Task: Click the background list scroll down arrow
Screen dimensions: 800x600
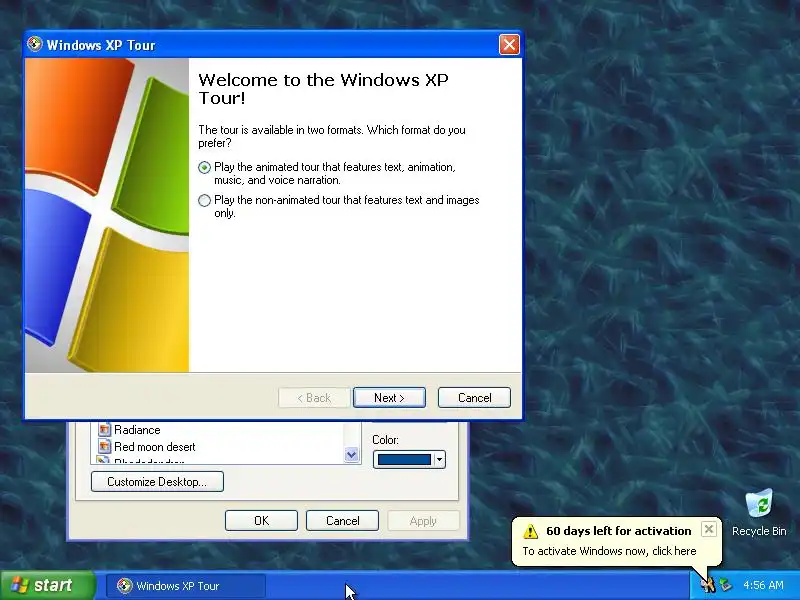Action: pyautogui.click(x=352, y=454)
